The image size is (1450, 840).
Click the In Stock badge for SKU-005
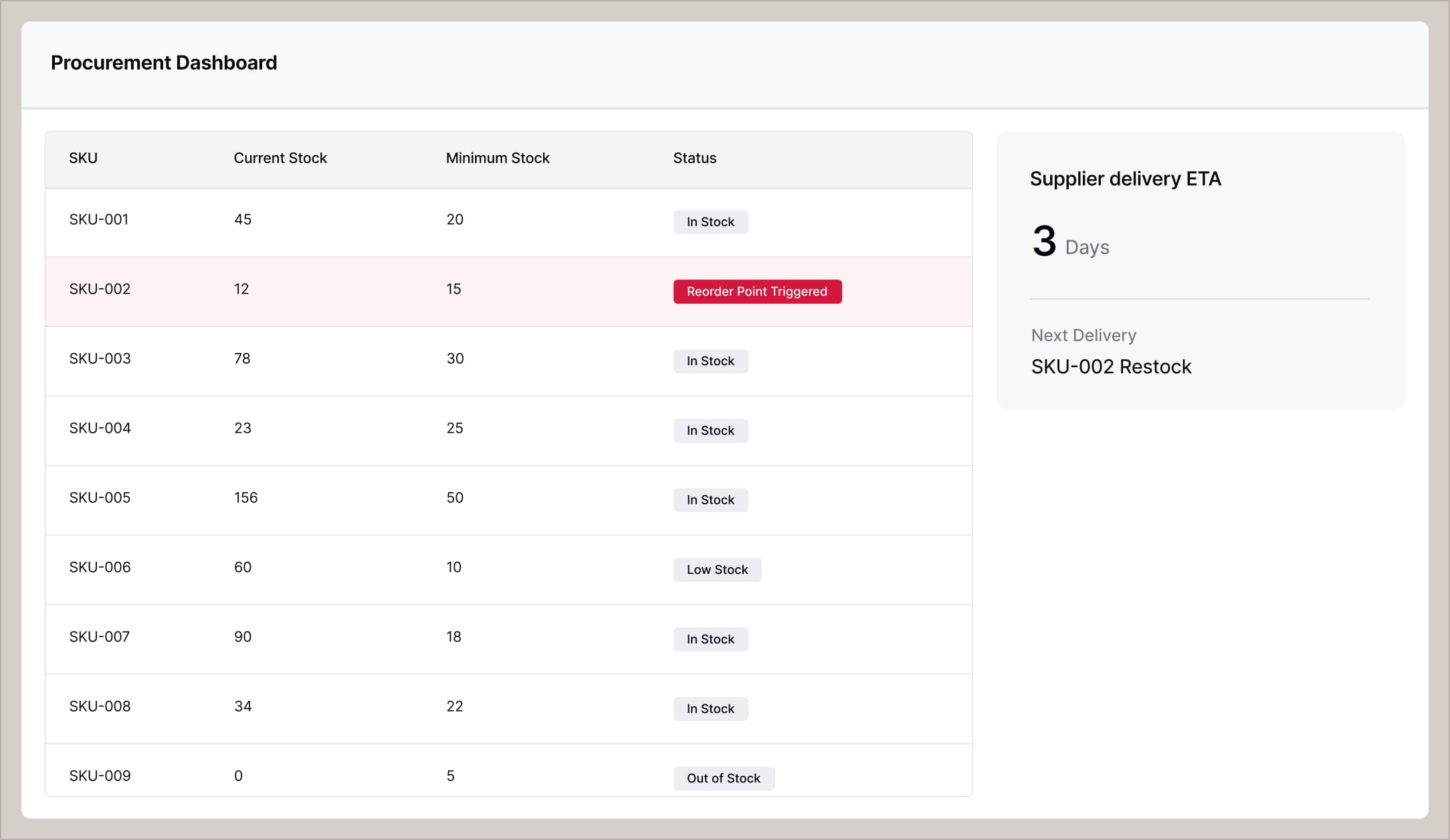(710, 500)
